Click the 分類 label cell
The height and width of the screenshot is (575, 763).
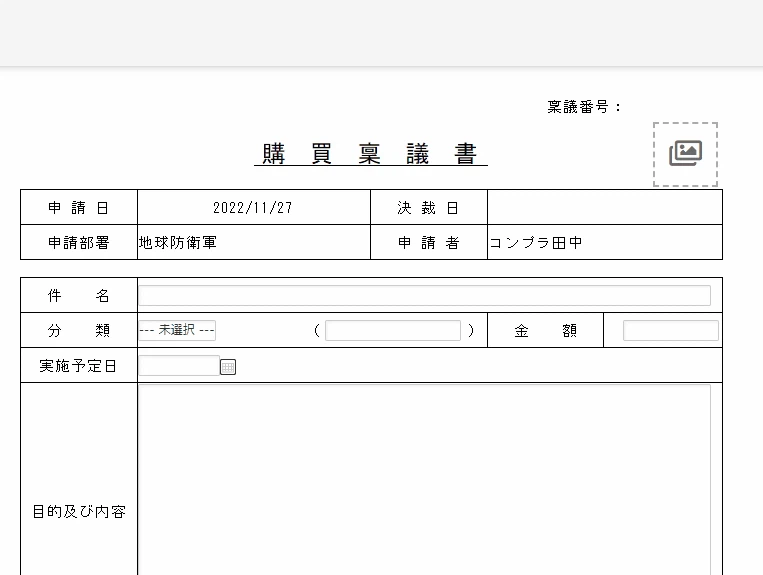click(79, 330)
